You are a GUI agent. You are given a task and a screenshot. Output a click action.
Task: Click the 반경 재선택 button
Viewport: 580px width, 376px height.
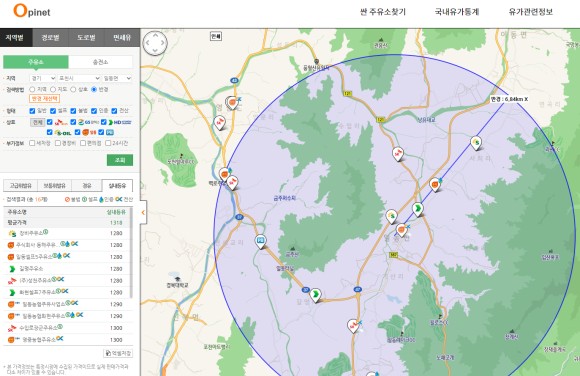[44, 98]
